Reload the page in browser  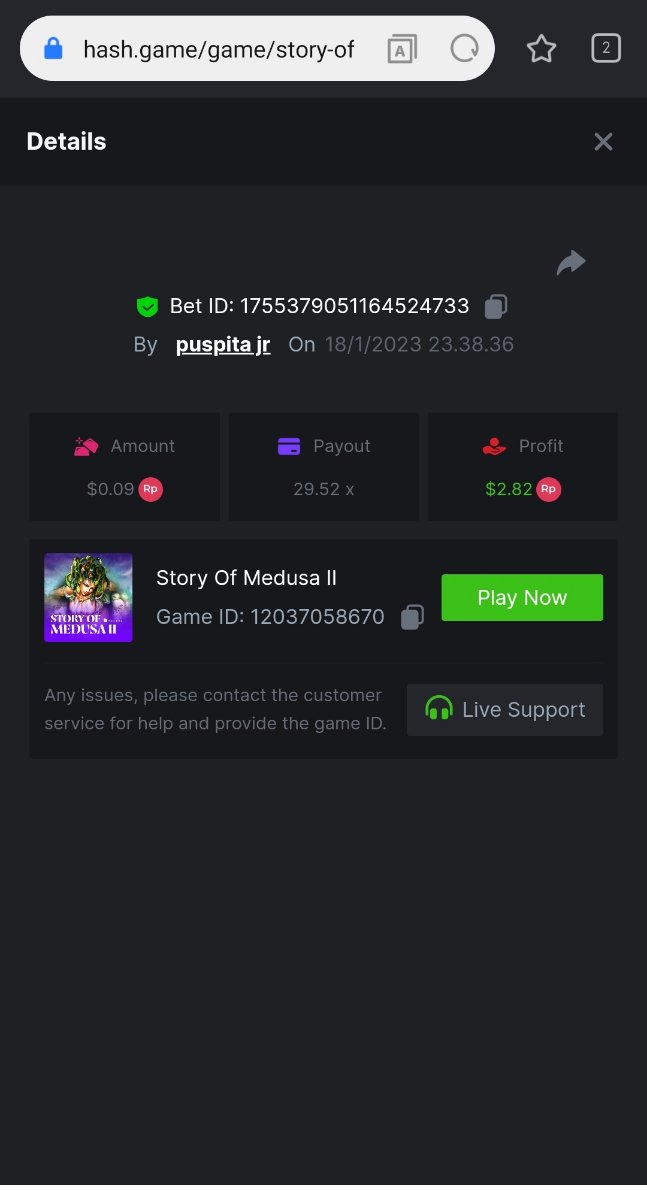464,48
